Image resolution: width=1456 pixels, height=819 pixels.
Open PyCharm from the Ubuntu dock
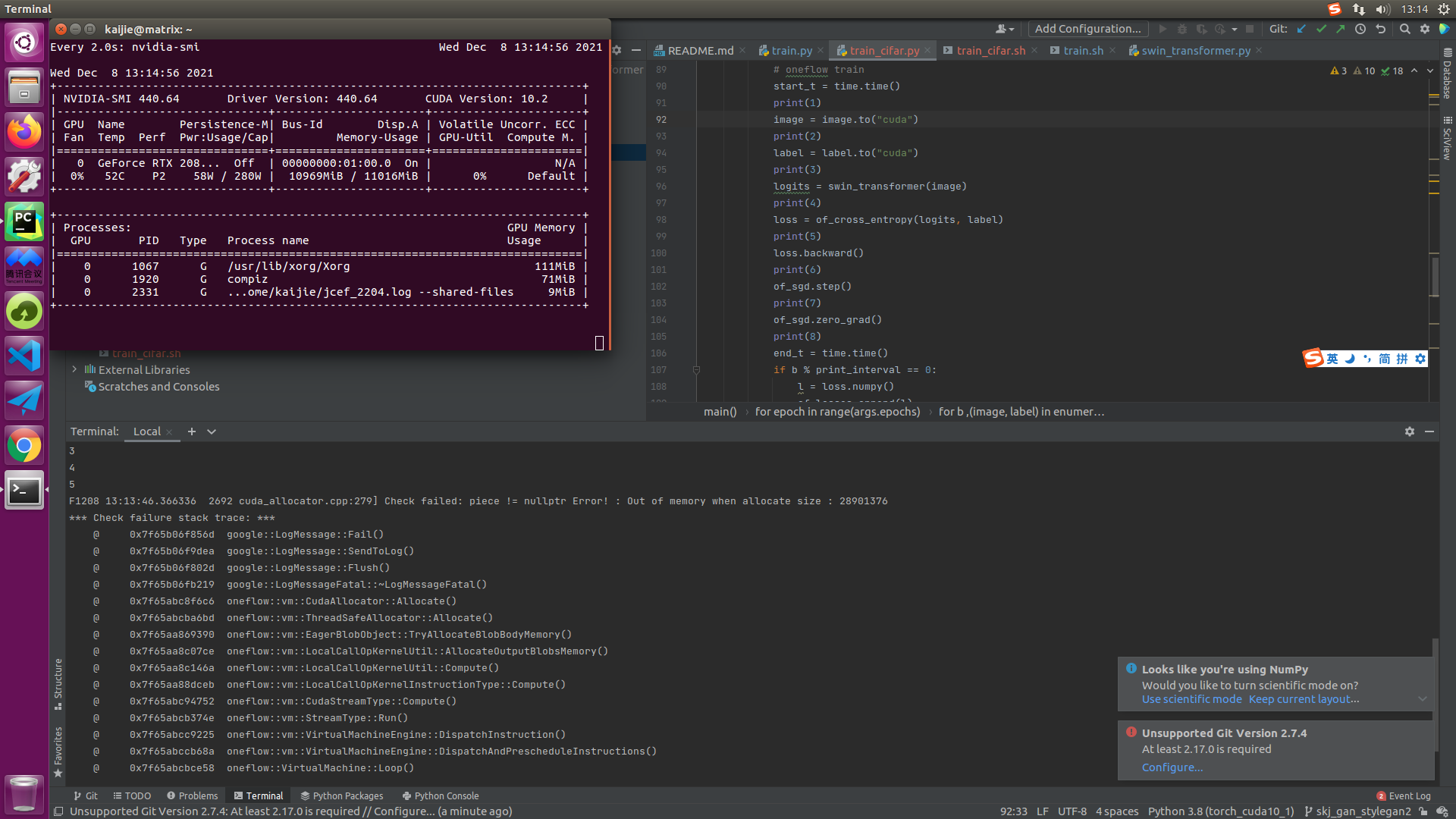tap(24, 221)
